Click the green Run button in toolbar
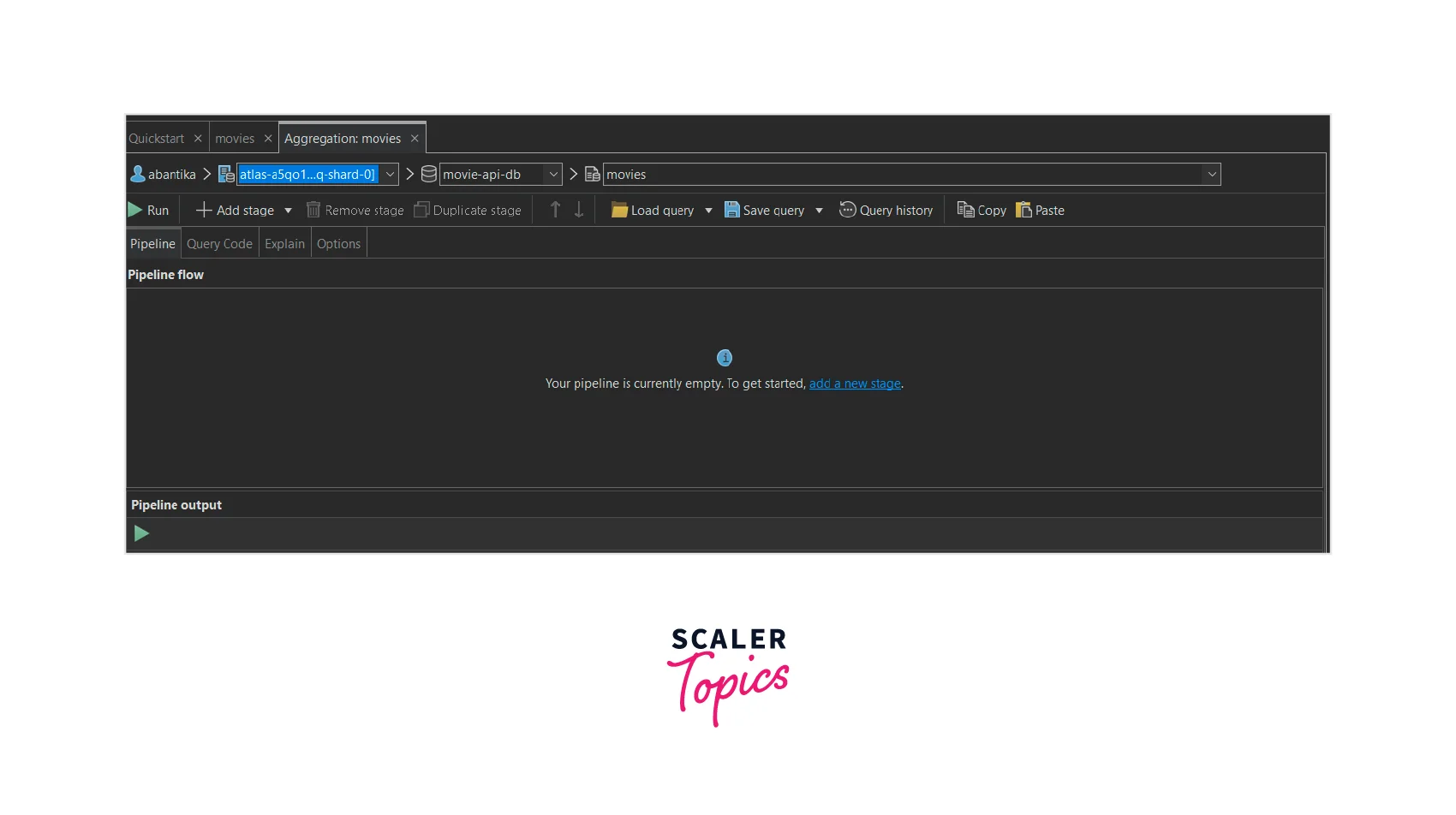Viewport: 1456px width, 815px height. click(148, 210)
